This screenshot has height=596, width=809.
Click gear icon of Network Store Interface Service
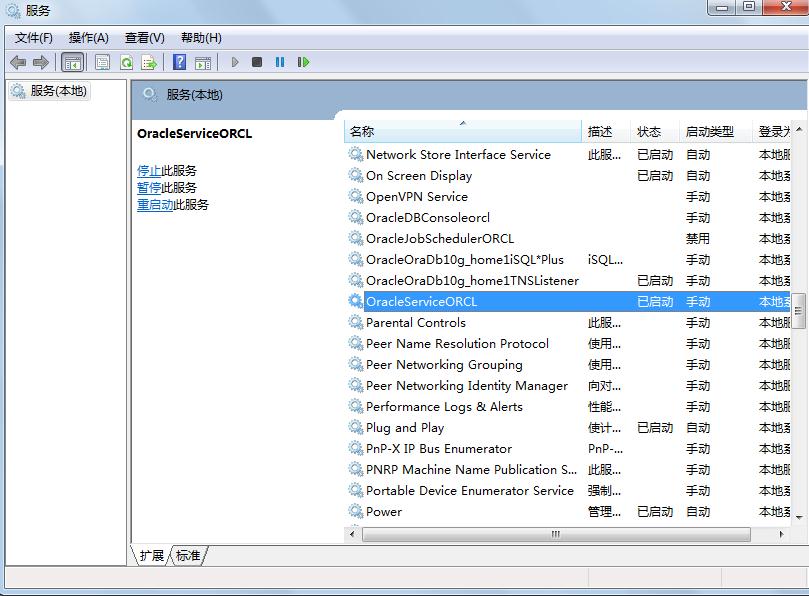point(355,154)
